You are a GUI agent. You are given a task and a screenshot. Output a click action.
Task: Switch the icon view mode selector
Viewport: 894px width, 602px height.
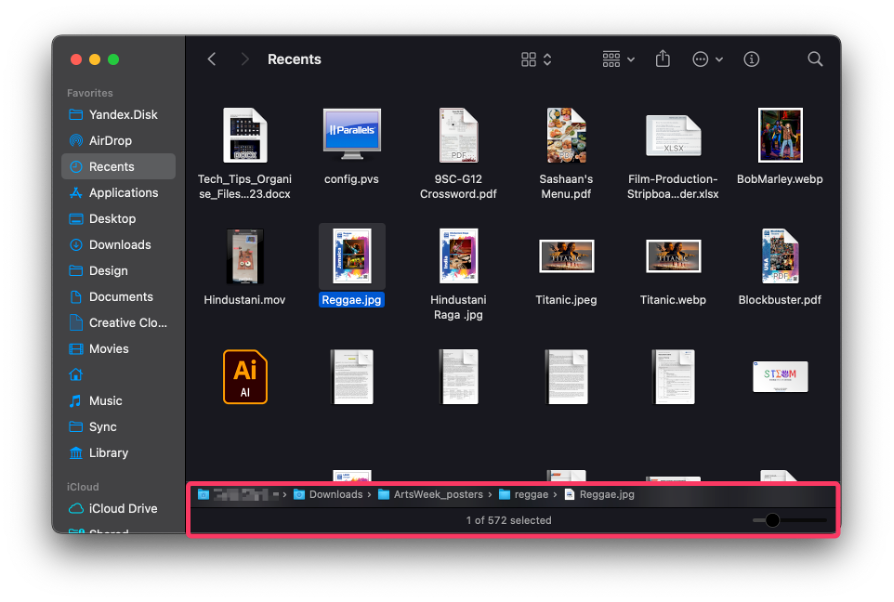536,59
